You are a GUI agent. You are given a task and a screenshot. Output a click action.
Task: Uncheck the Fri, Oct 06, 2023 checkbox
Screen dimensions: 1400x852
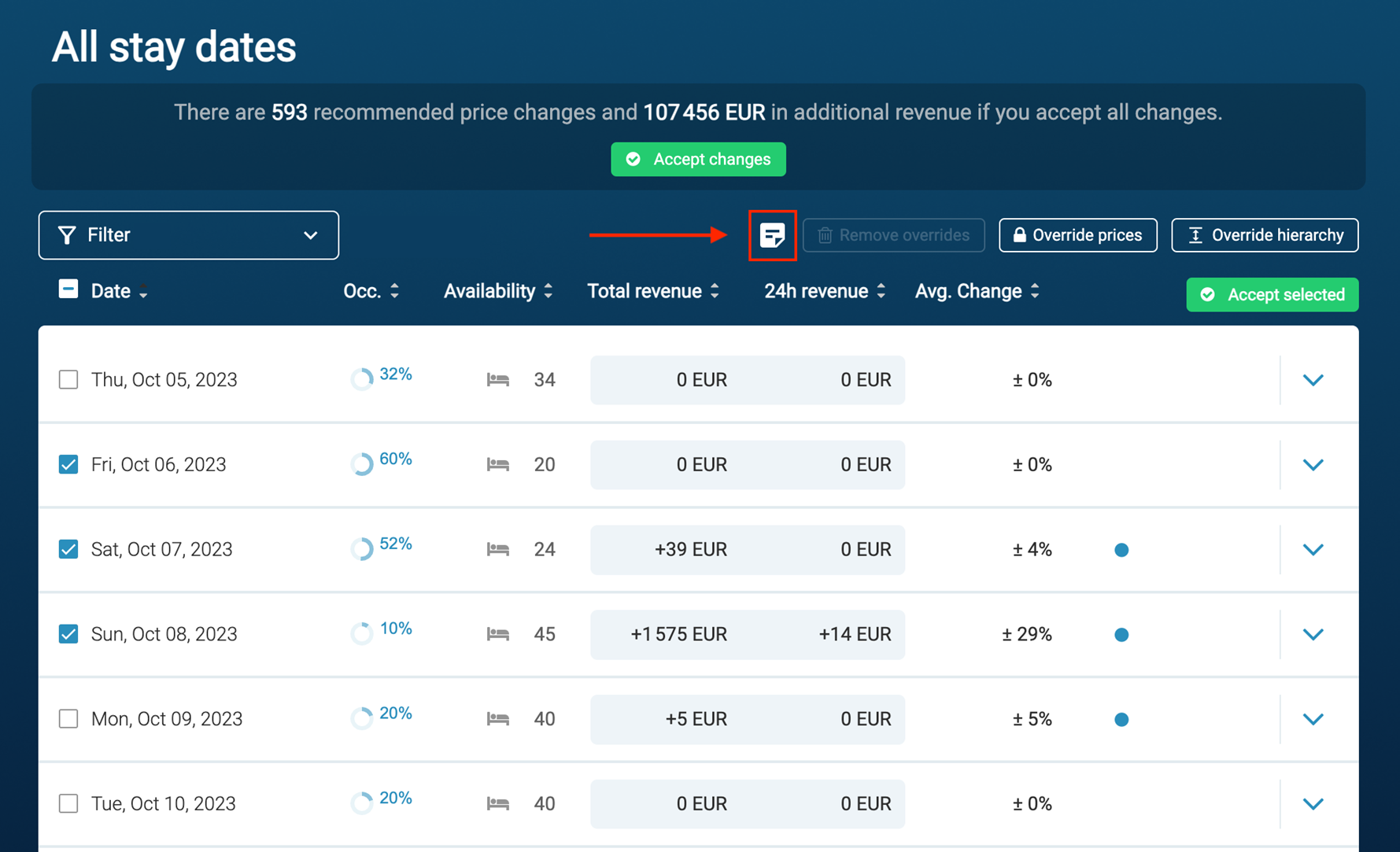[x=68, y=464]
